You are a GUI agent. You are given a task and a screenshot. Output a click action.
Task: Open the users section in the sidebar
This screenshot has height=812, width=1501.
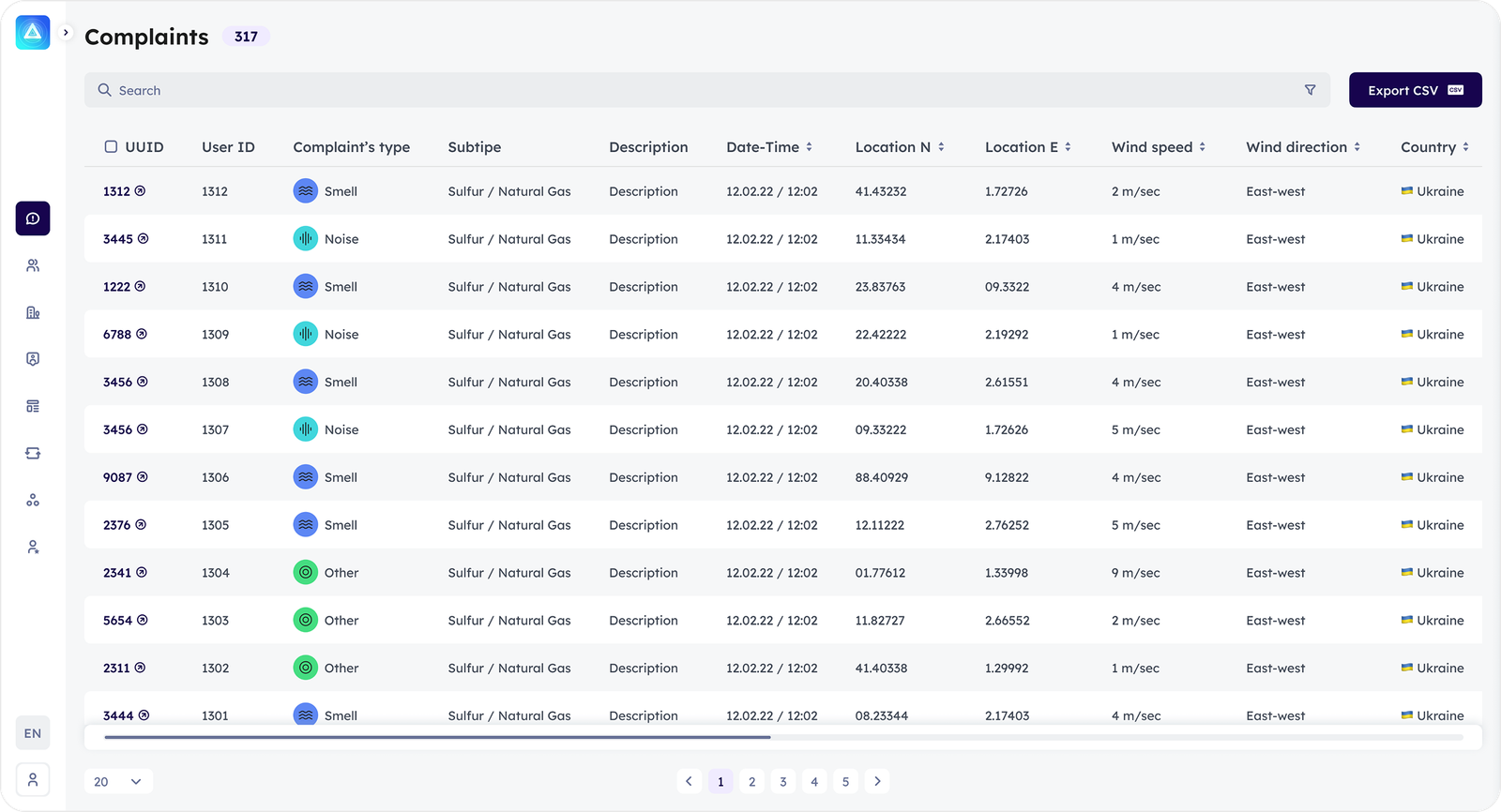coord(33,265)
